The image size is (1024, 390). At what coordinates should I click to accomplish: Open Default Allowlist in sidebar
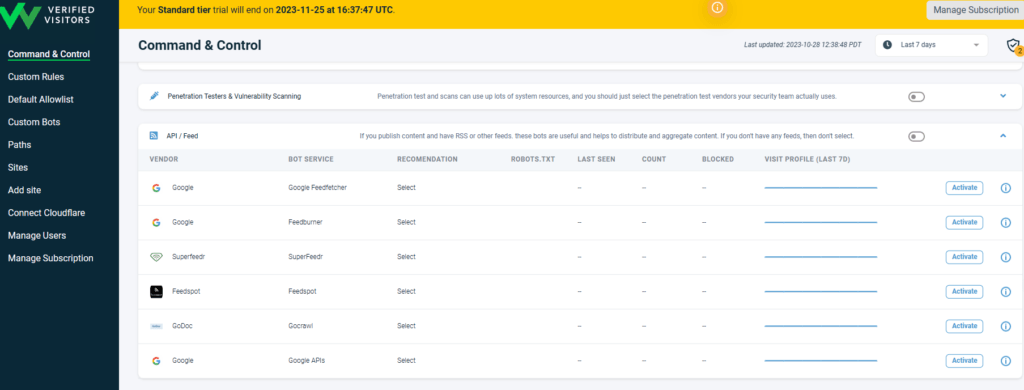tap(40, 99)
